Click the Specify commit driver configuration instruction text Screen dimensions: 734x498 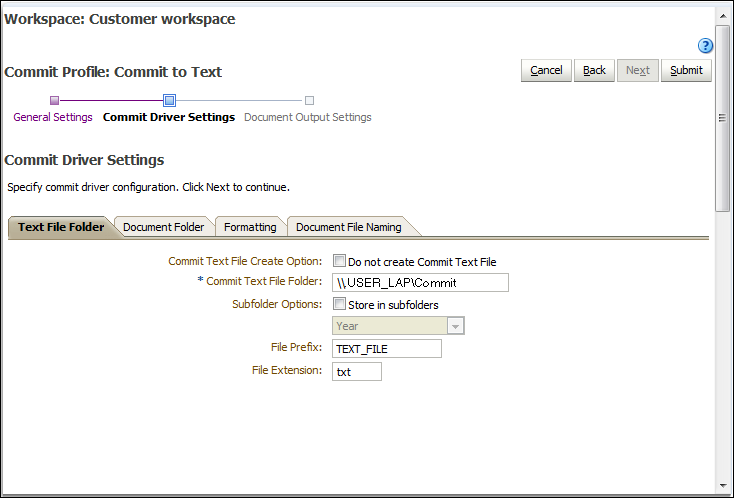tap(148, 187)
